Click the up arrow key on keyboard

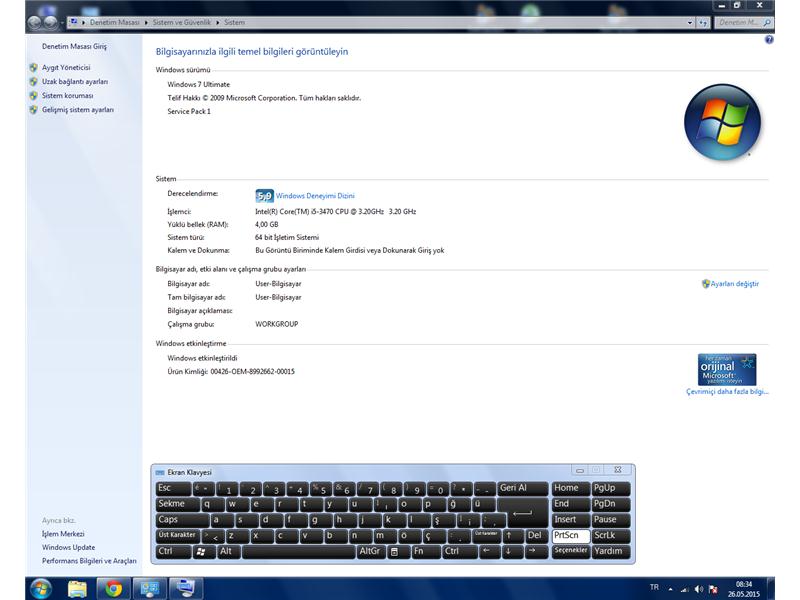point(512,536)
